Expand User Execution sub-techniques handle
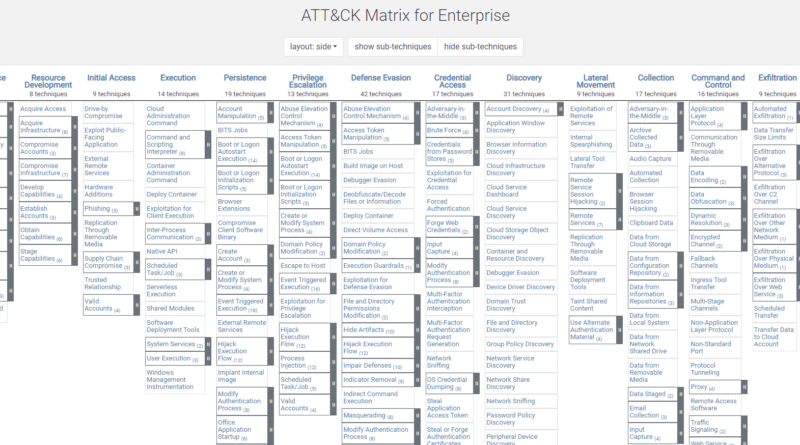This screenshot has height=445, width=800. 208,358
